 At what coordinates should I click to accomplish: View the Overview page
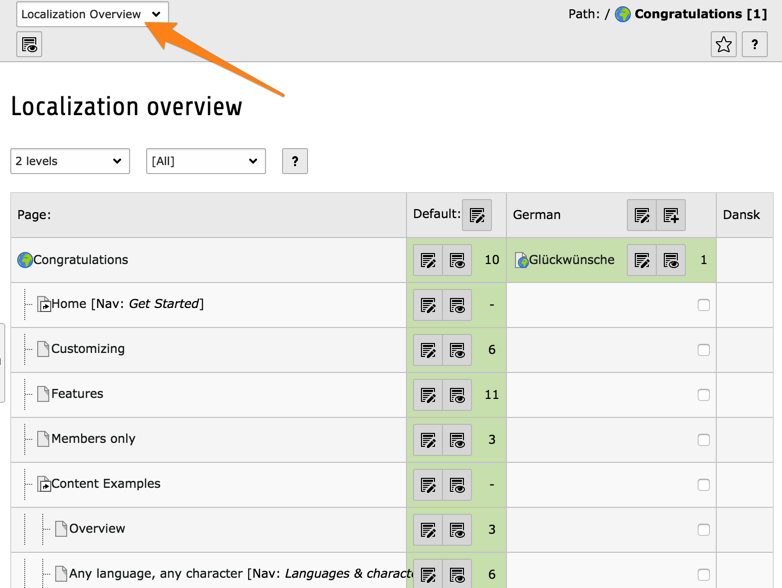[457, 529]
